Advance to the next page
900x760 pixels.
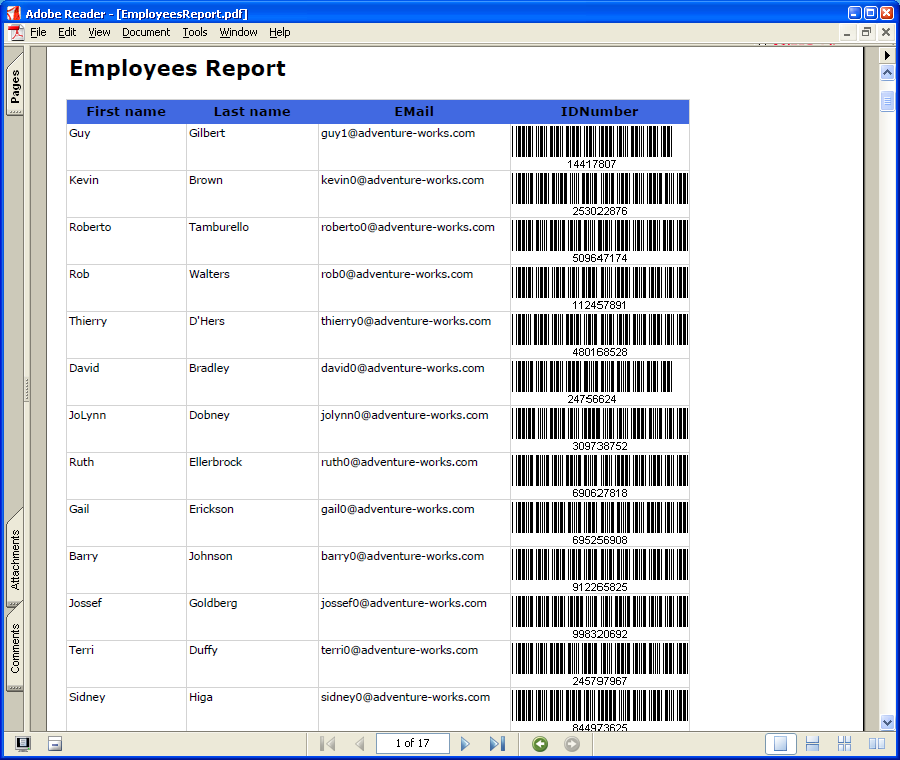click(x=465, y=744)
